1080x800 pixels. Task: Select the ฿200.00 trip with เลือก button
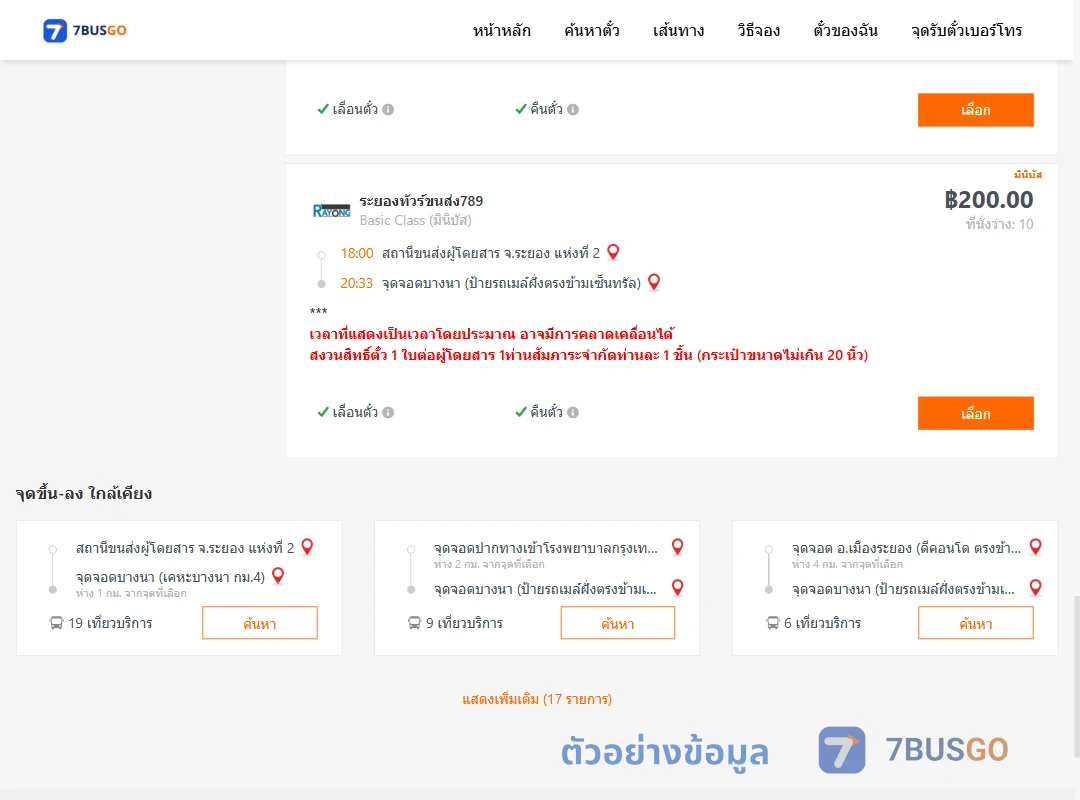pos(975,413)
